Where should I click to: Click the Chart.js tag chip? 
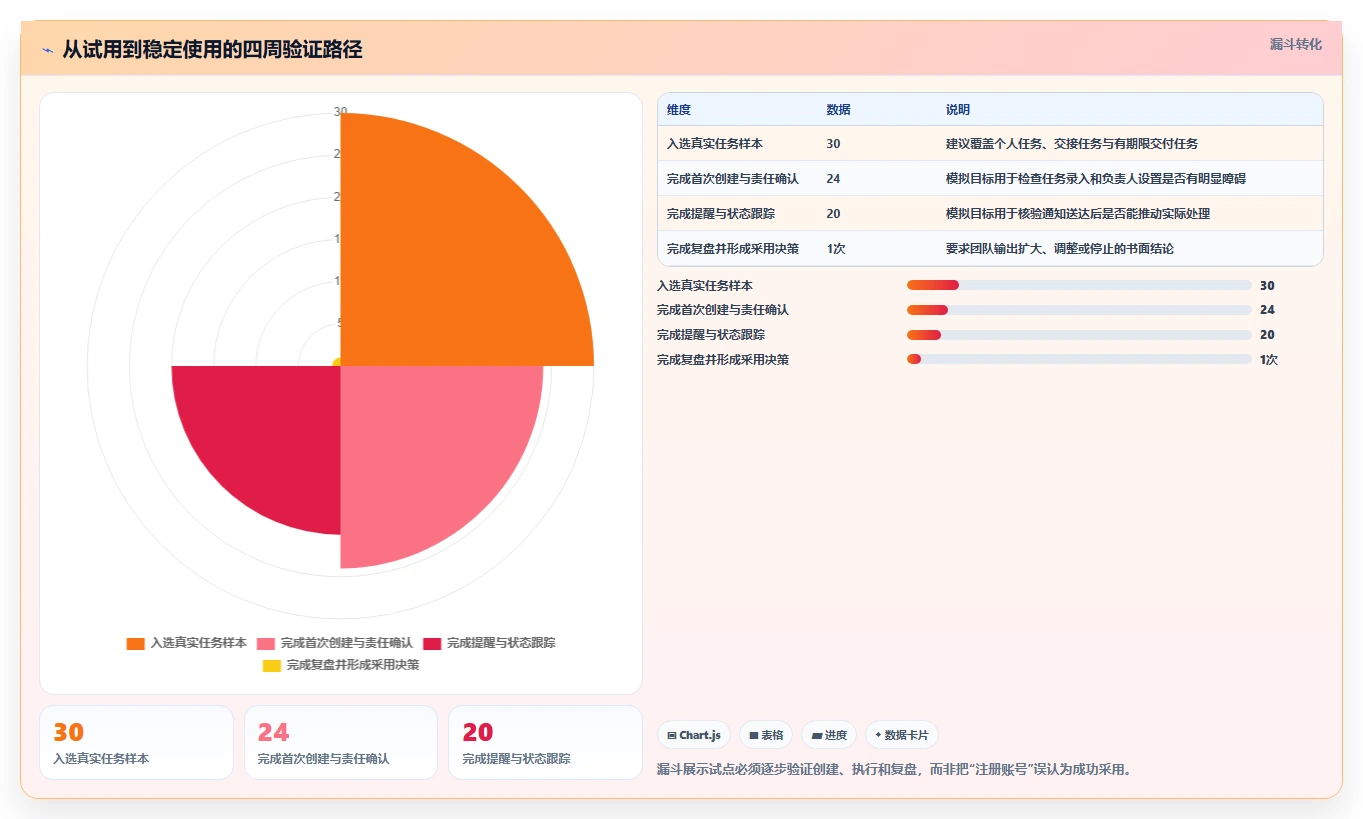click(x=694, y=735)
